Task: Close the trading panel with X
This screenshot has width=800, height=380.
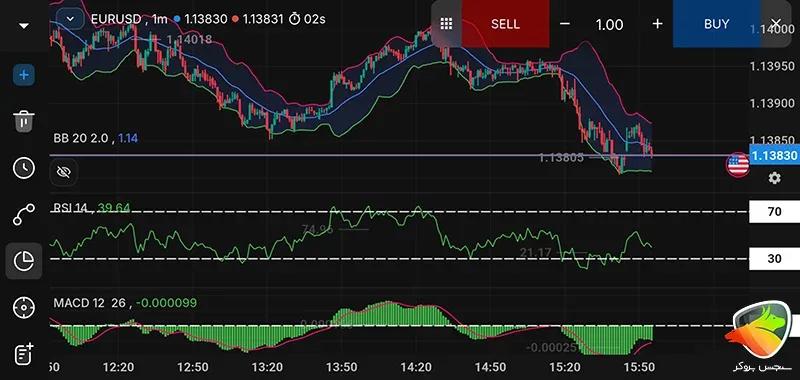Action: [776, 23]
